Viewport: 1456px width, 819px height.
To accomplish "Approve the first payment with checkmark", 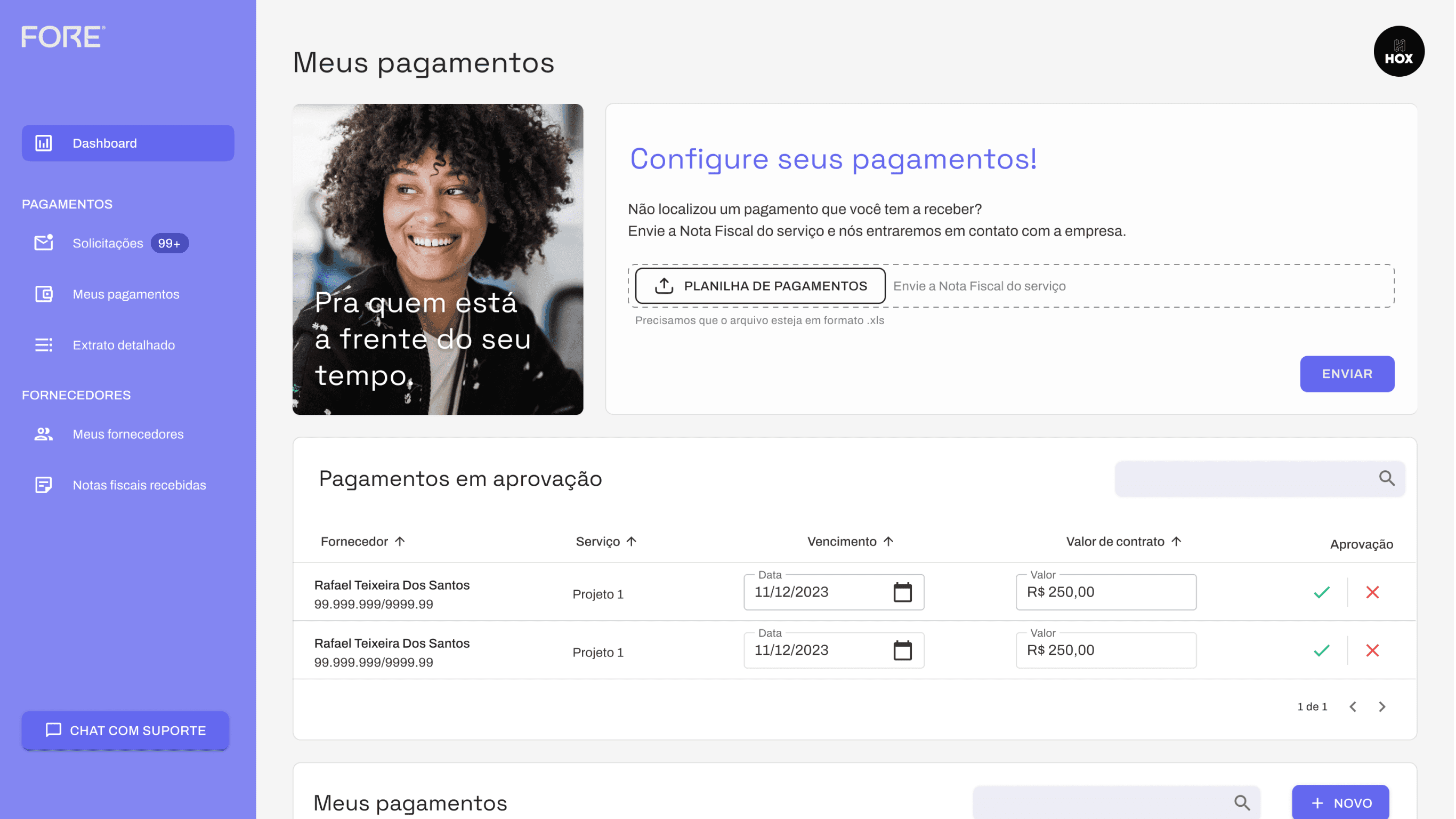I will [x=1322, y=592].
